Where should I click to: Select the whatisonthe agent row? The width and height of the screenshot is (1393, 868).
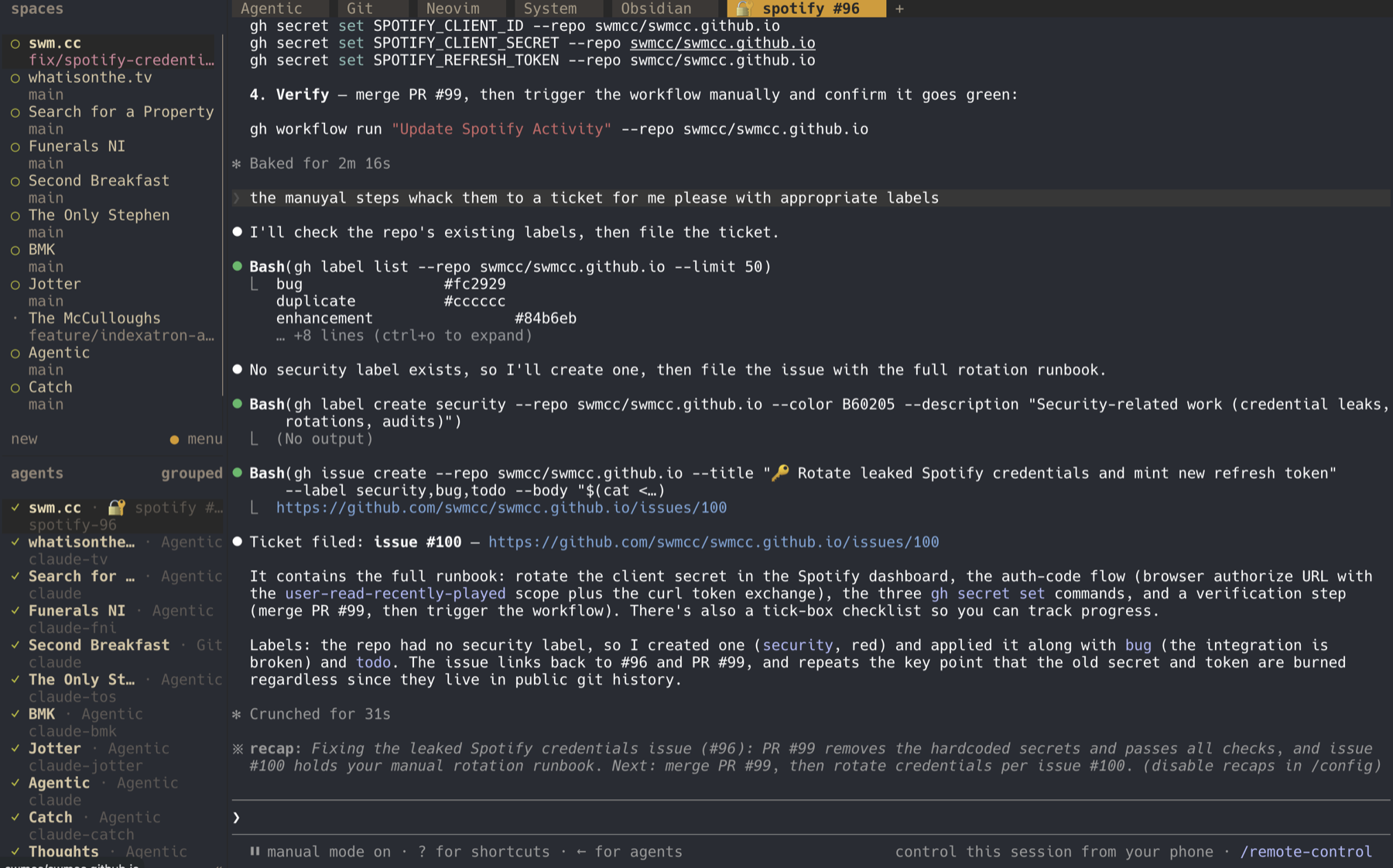click(112, 550)
